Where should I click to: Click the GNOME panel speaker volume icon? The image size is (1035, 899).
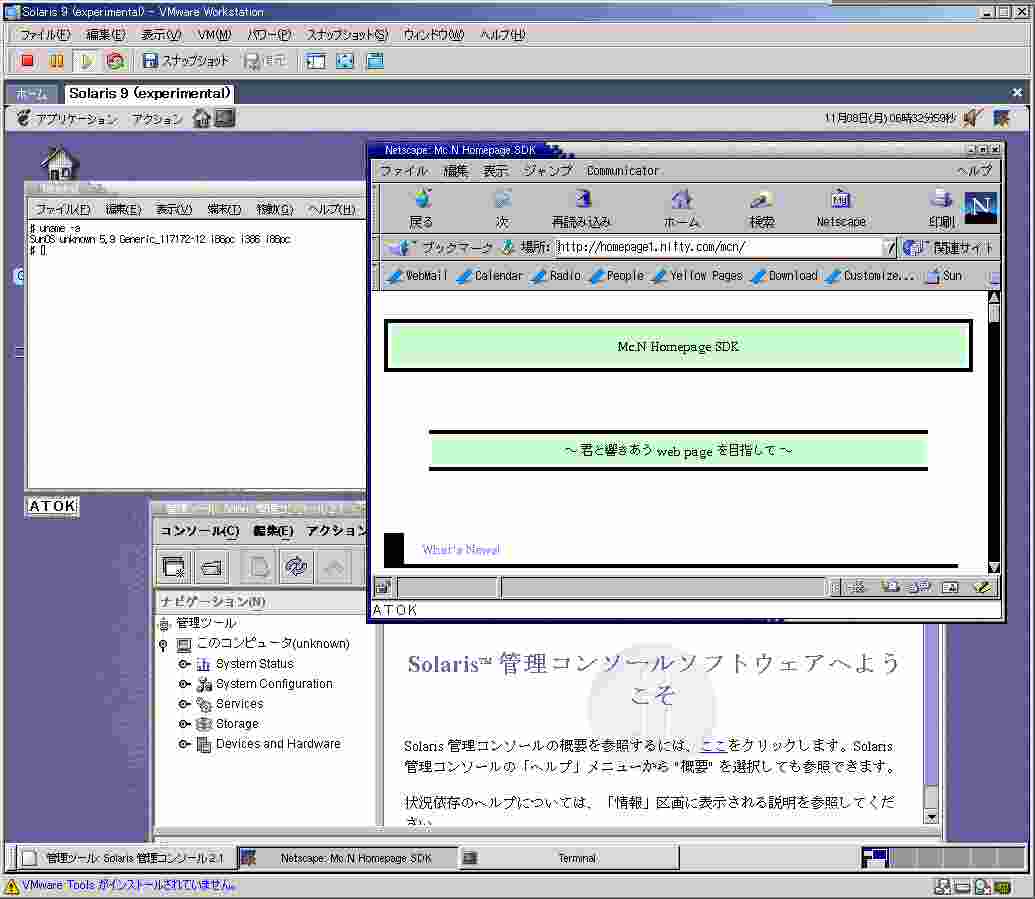(x=972, y=118)
